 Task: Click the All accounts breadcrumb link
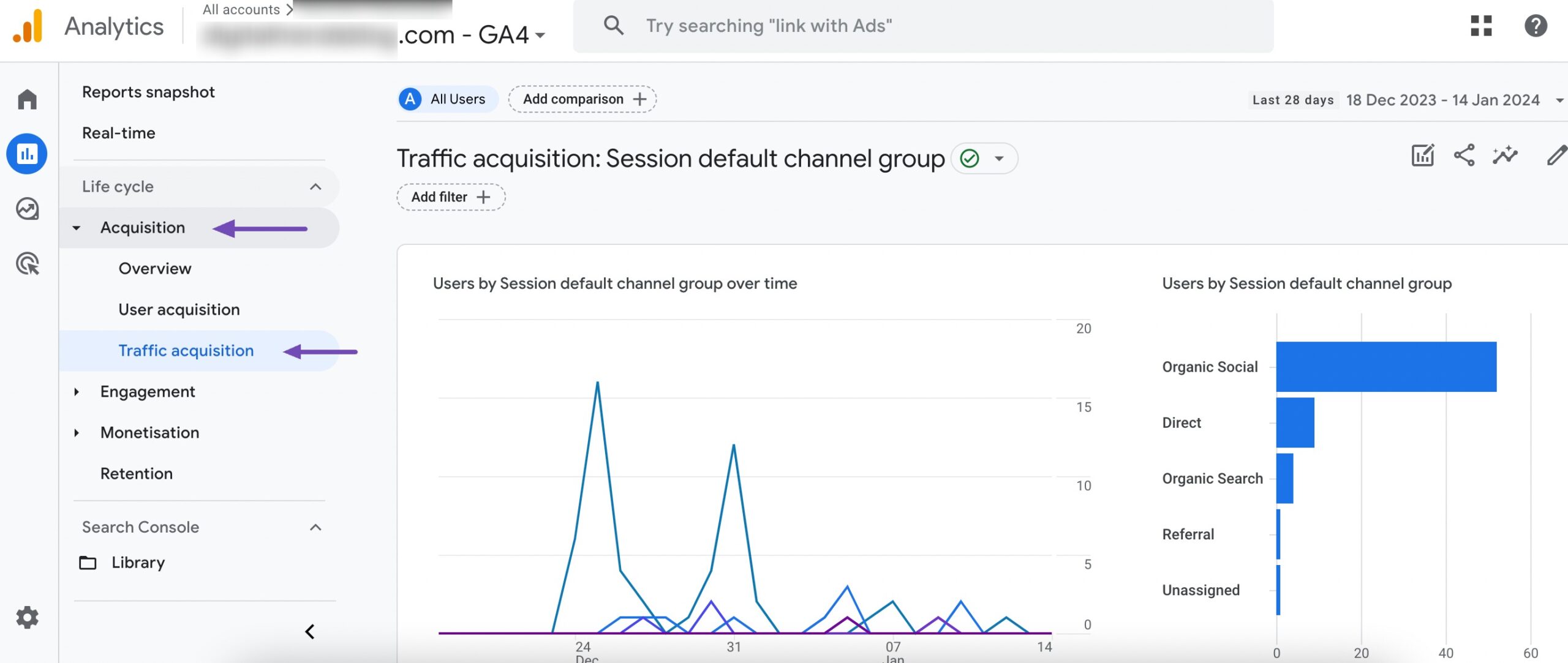click(x=241, y=9)
